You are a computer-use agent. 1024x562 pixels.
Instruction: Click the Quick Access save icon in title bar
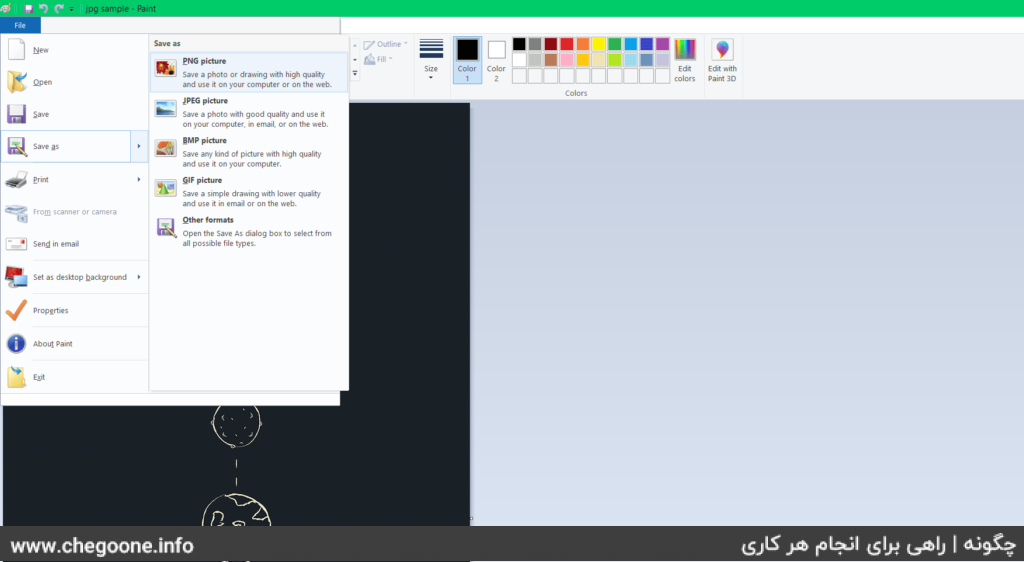(x=28, y=8)
